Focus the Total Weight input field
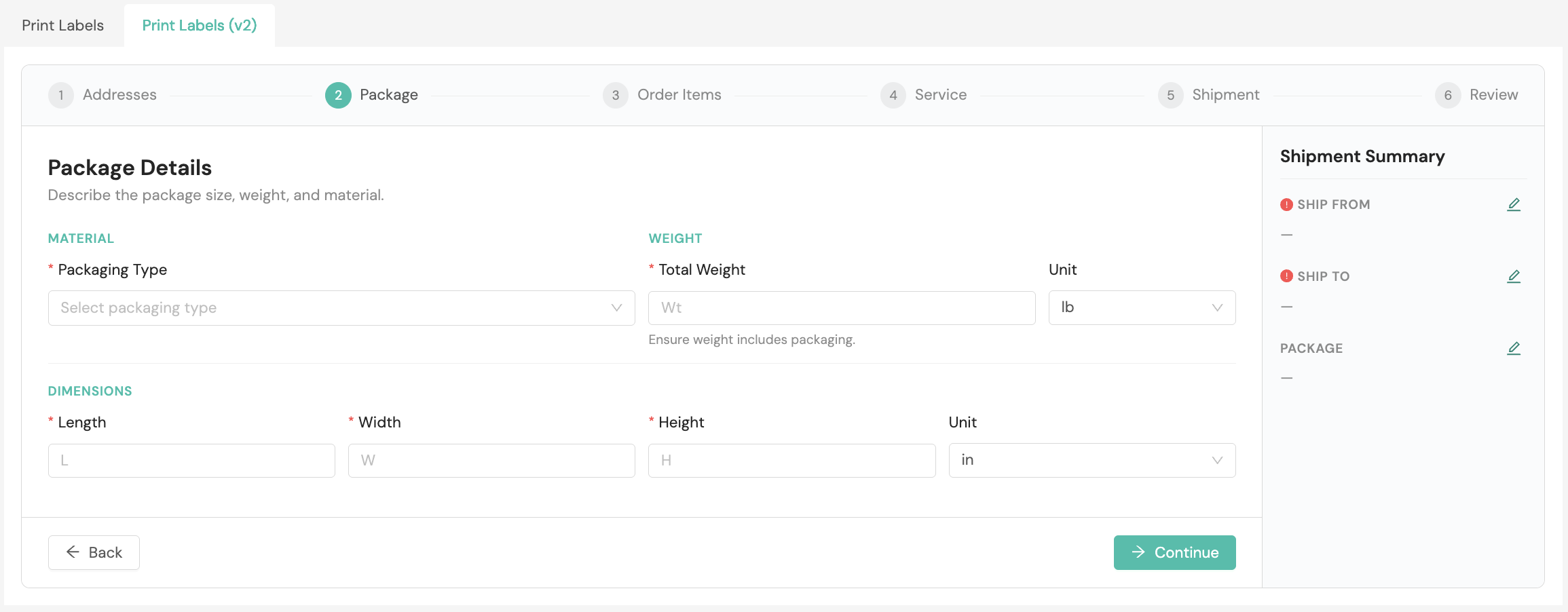The height and width of the screenshot is (612, 1568). click(x=842, y=308)
